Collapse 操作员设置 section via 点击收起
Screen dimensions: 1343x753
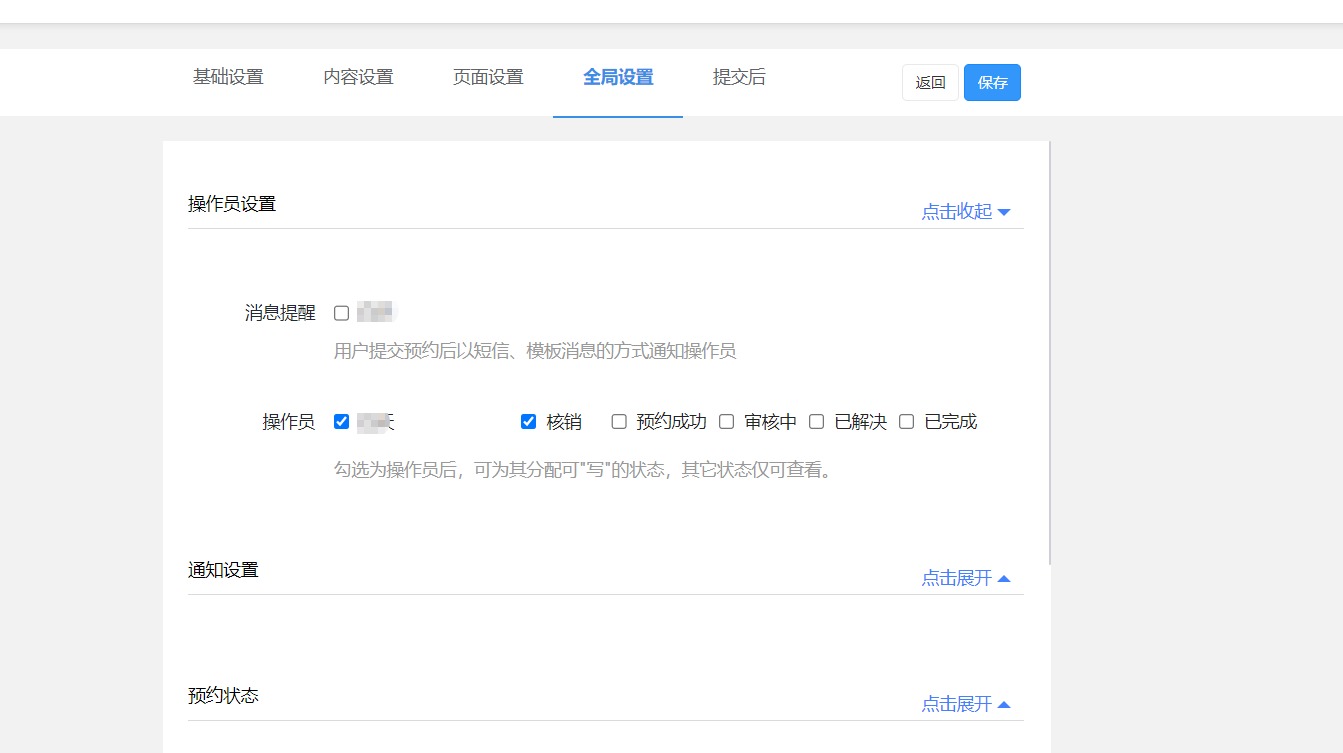click(965, 212)
